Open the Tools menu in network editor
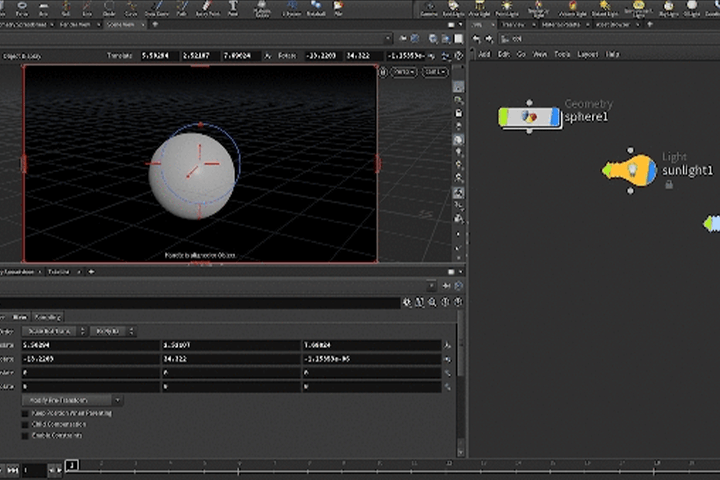Viewport: 720px width, 480px height. pyautogui.click(x=562, y=54)
